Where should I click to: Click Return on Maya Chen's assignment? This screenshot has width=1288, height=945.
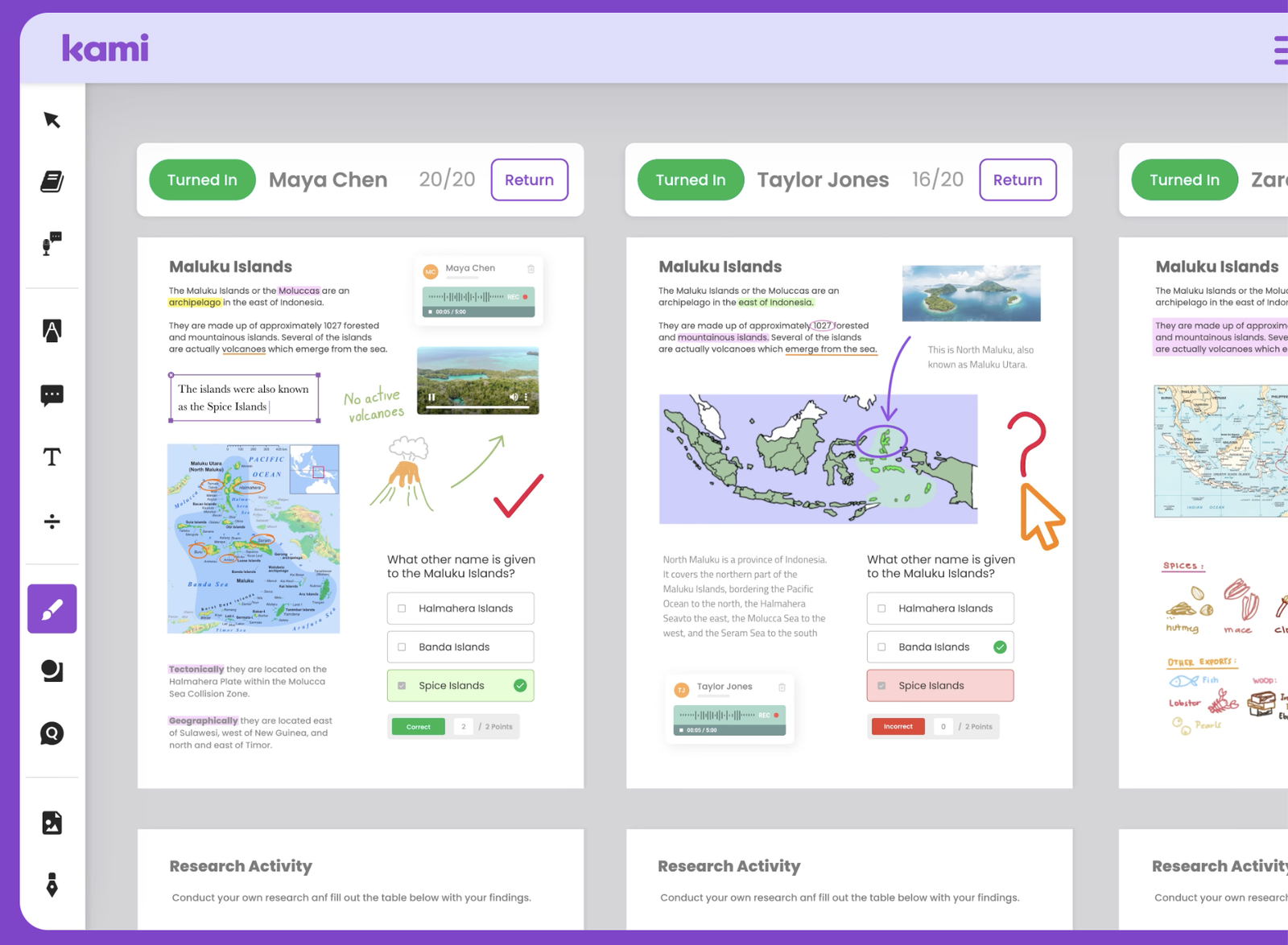pyautogui.click(x=529, y=180)
